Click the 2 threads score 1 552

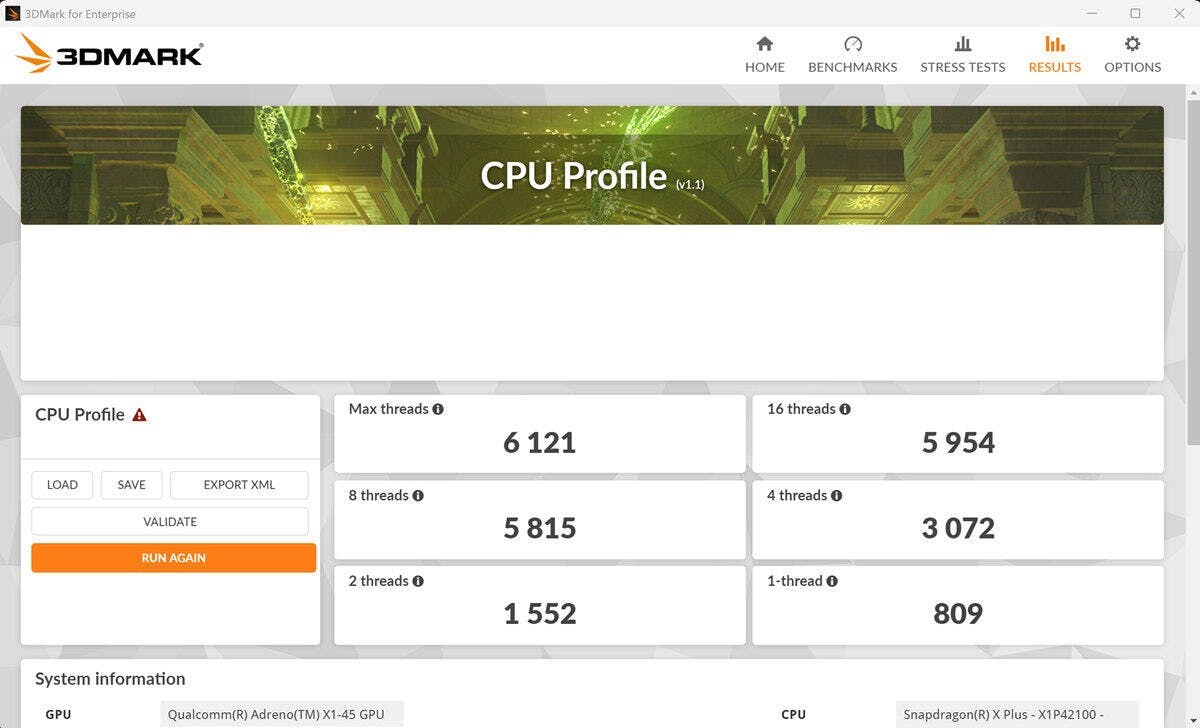click(x=540, y=614)
